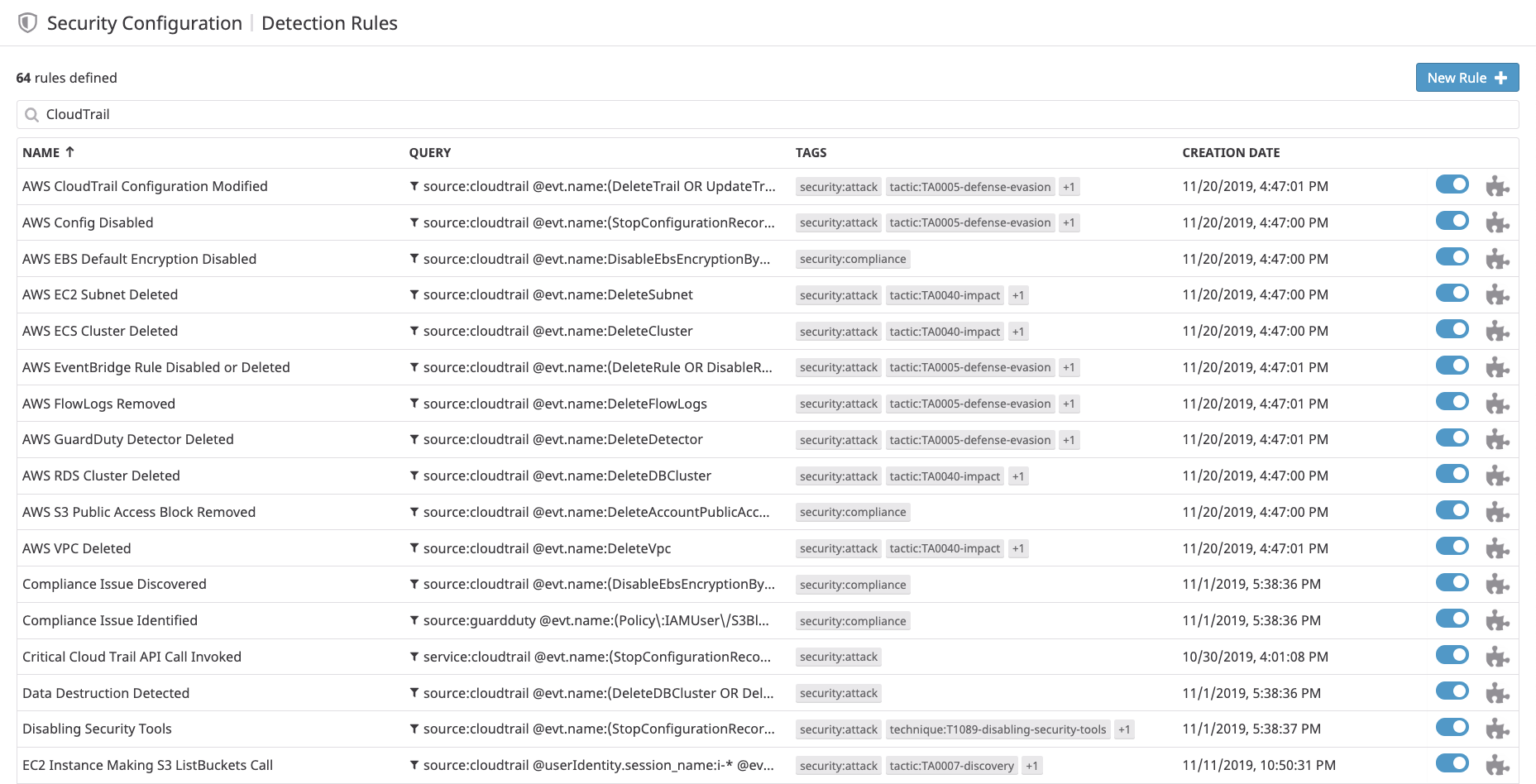Show hidden +1 tag for AWS EC2 Subnet Deleted
This screenshot has width=1536, height=784.
click(x=1018, y=295)
